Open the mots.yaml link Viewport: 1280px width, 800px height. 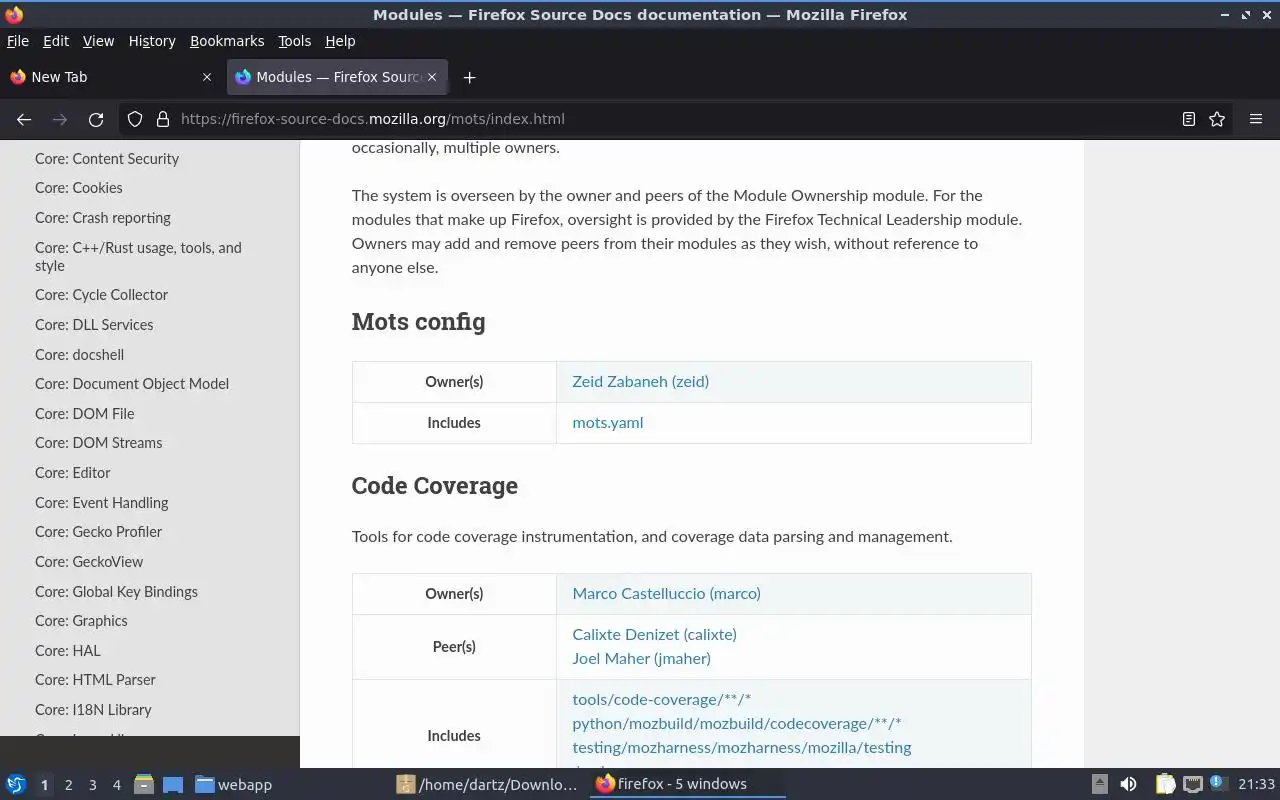[607, 423]
